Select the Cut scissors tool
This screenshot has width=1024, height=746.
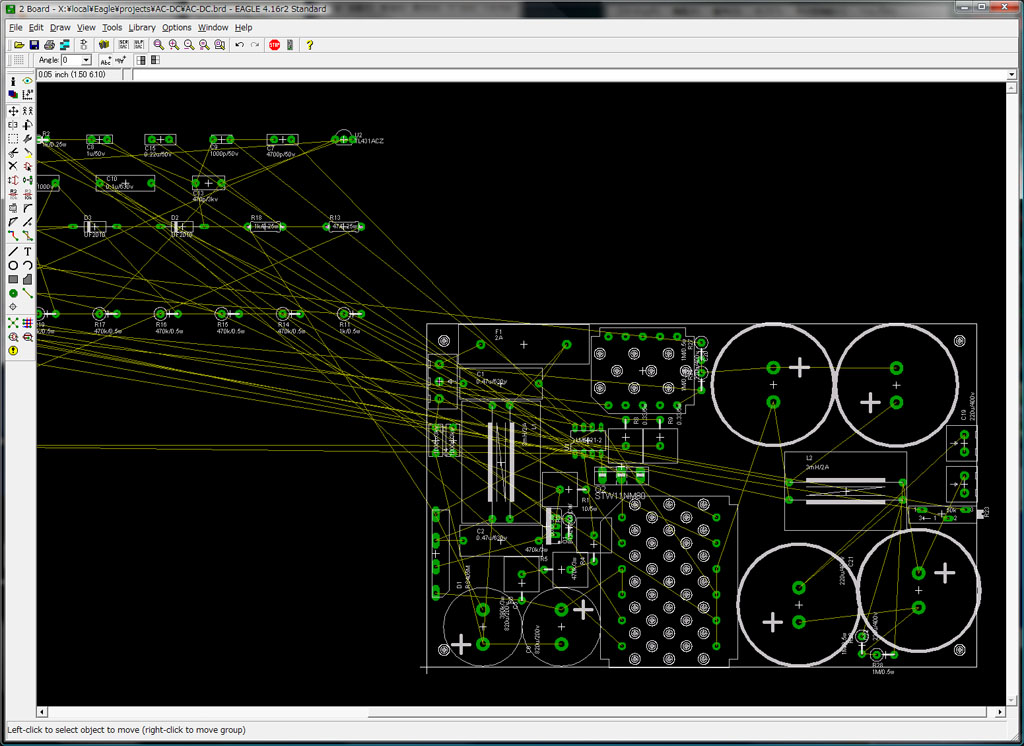(12, 152)
